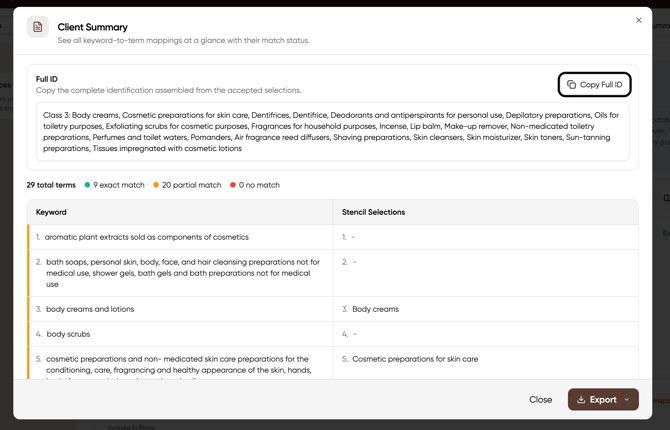Close the Client Summary dialog via X
This screenshot has width=670, height=430.
tap(638, 20)
